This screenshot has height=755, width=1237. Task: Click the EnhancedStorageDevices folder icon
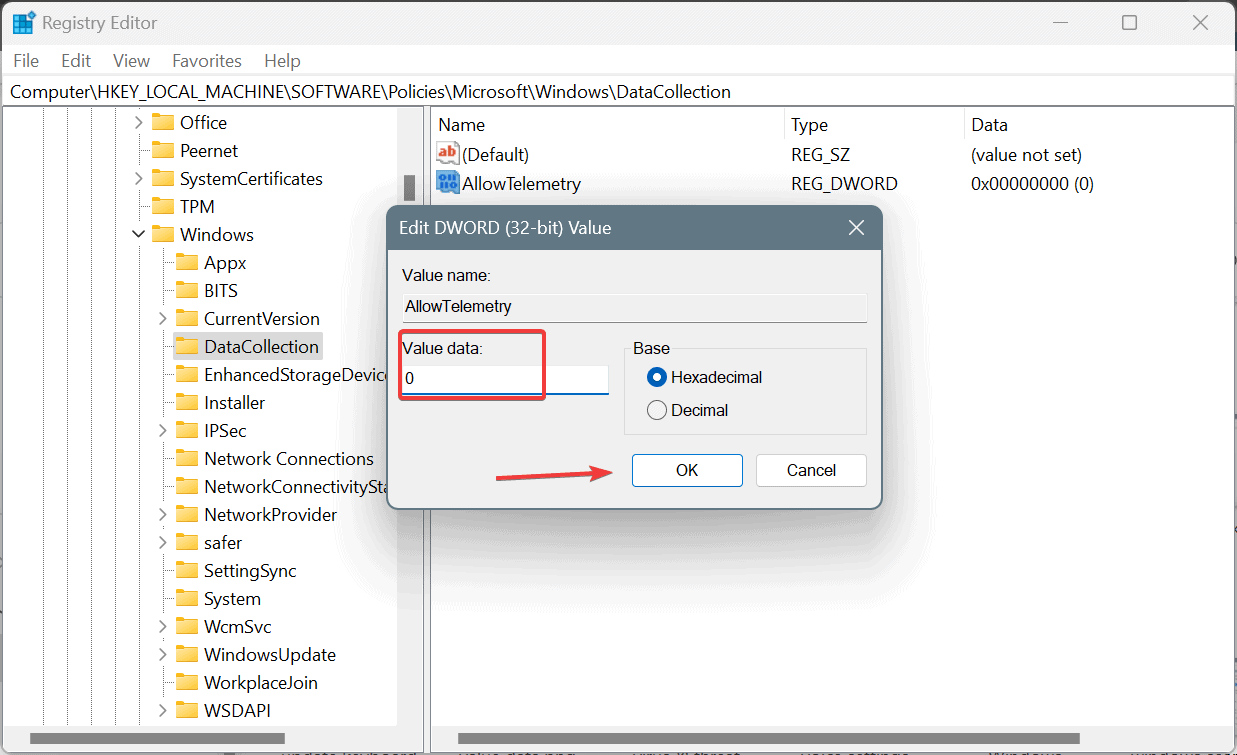click(187, 374)
